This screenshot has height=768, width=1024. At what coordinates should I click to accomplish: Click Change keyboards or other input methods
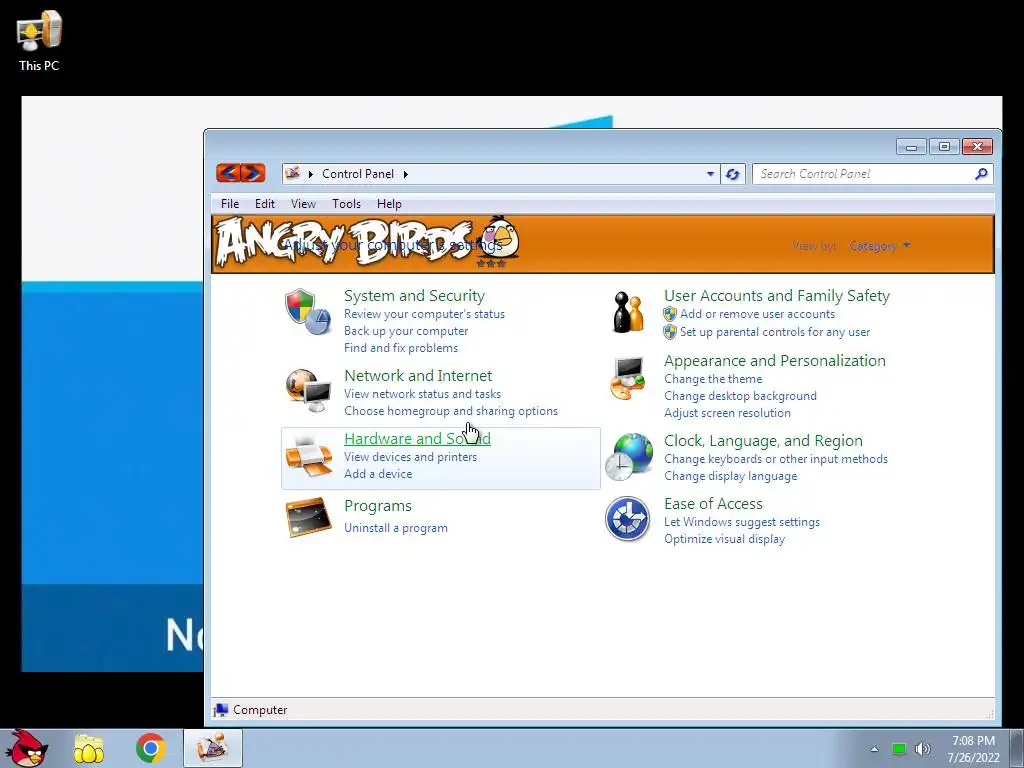click(776, 459)
